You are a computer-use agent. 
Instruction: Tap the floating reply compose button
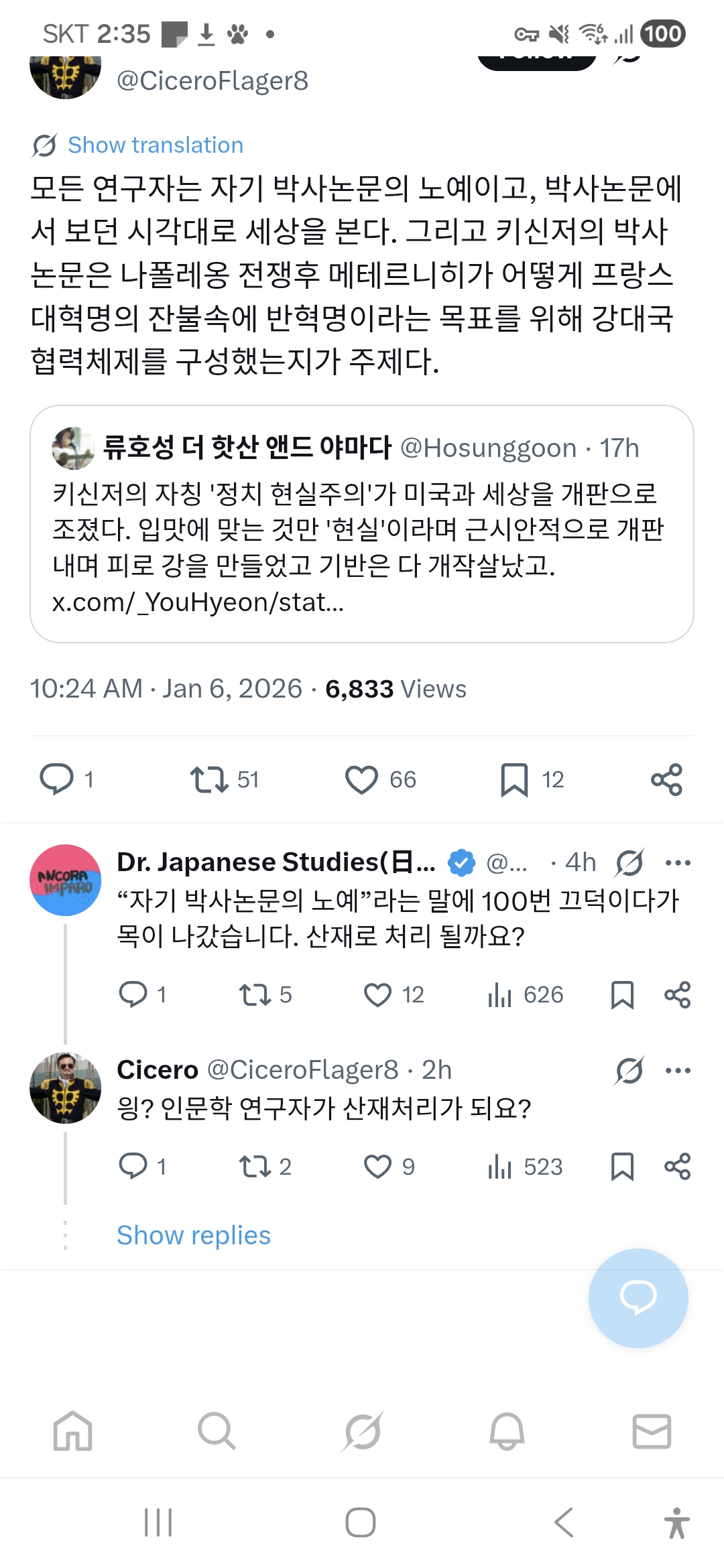pos(638,1298)
